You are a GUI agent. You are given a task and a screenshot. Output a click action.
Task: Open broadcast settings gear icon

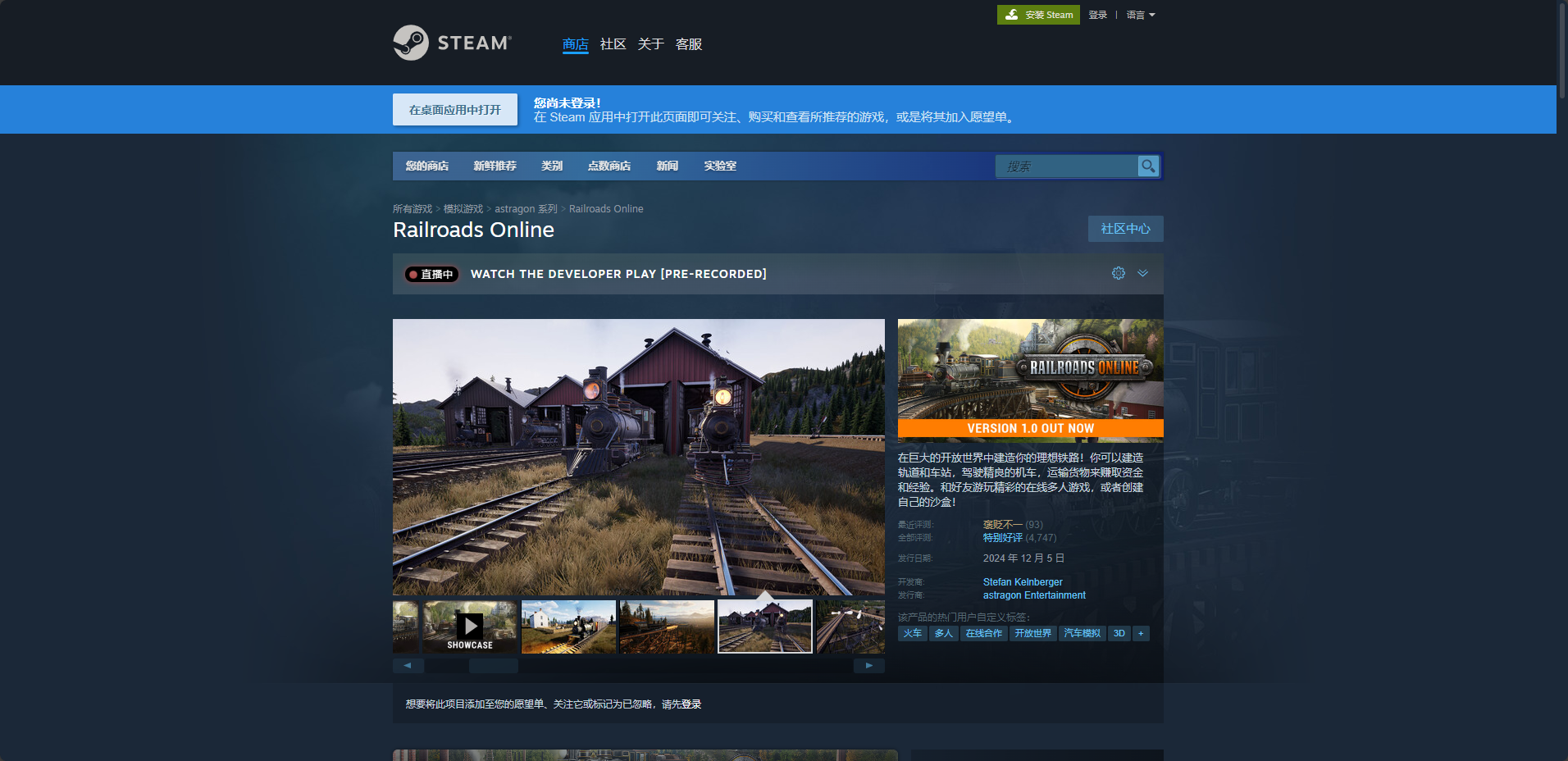click(1119, 273)
